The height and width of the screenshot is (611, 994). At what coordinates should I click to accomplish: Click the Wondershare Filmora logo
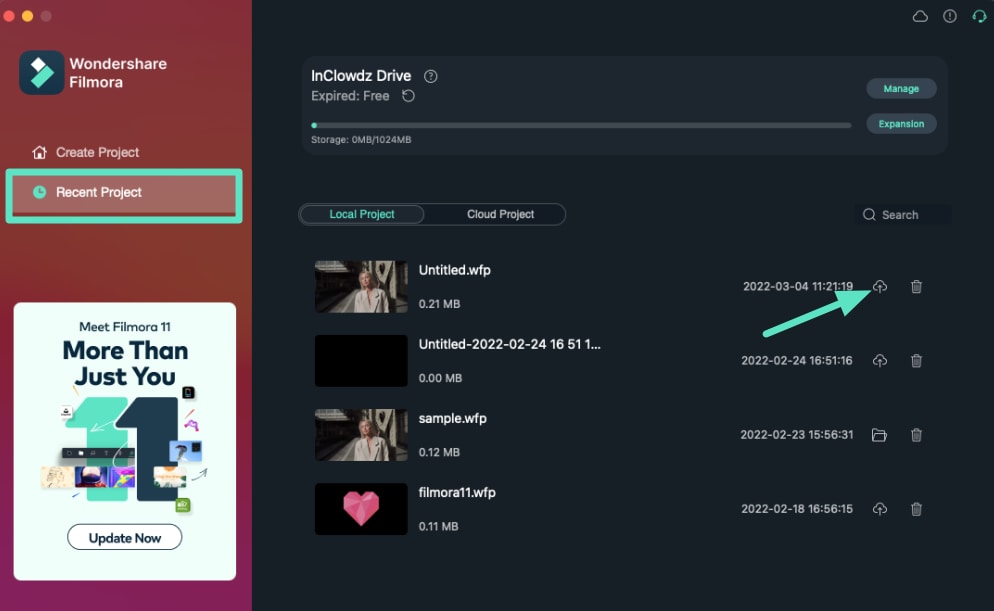[x=42, y=73]
